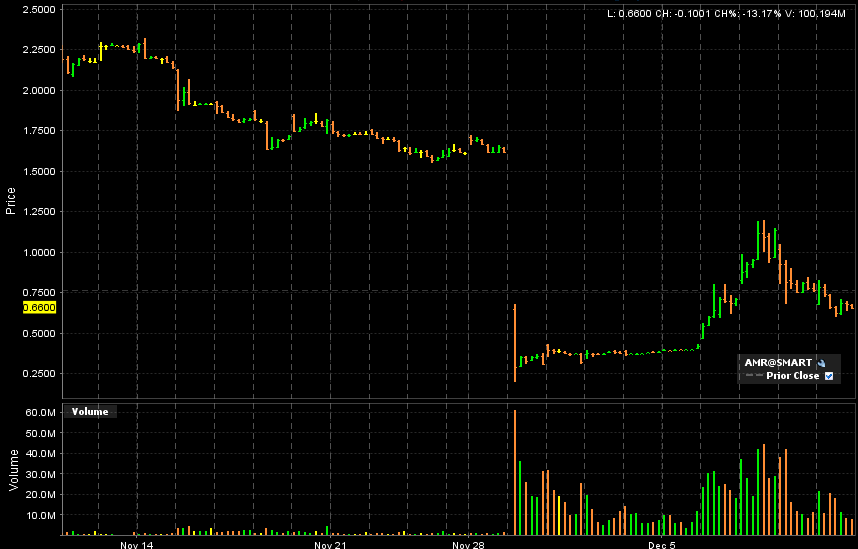Click the Prior Close legend text
Image resolution: width=858 pixels, height=549 pixels.
(792, 376)
